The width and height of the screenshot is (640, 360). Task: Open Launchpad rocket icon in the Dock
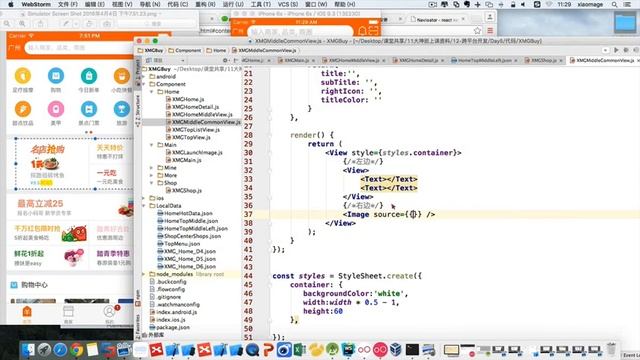coord(44,350)
